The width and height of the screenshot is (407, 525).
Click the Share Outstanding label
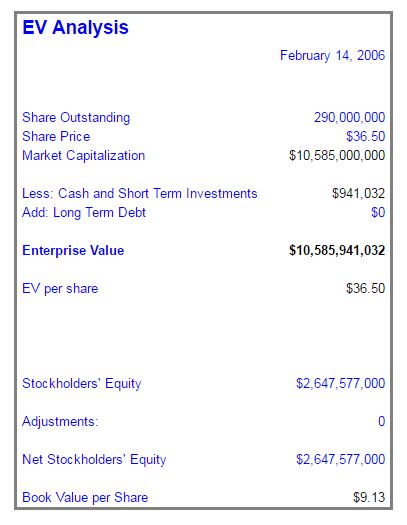(76, 118)
